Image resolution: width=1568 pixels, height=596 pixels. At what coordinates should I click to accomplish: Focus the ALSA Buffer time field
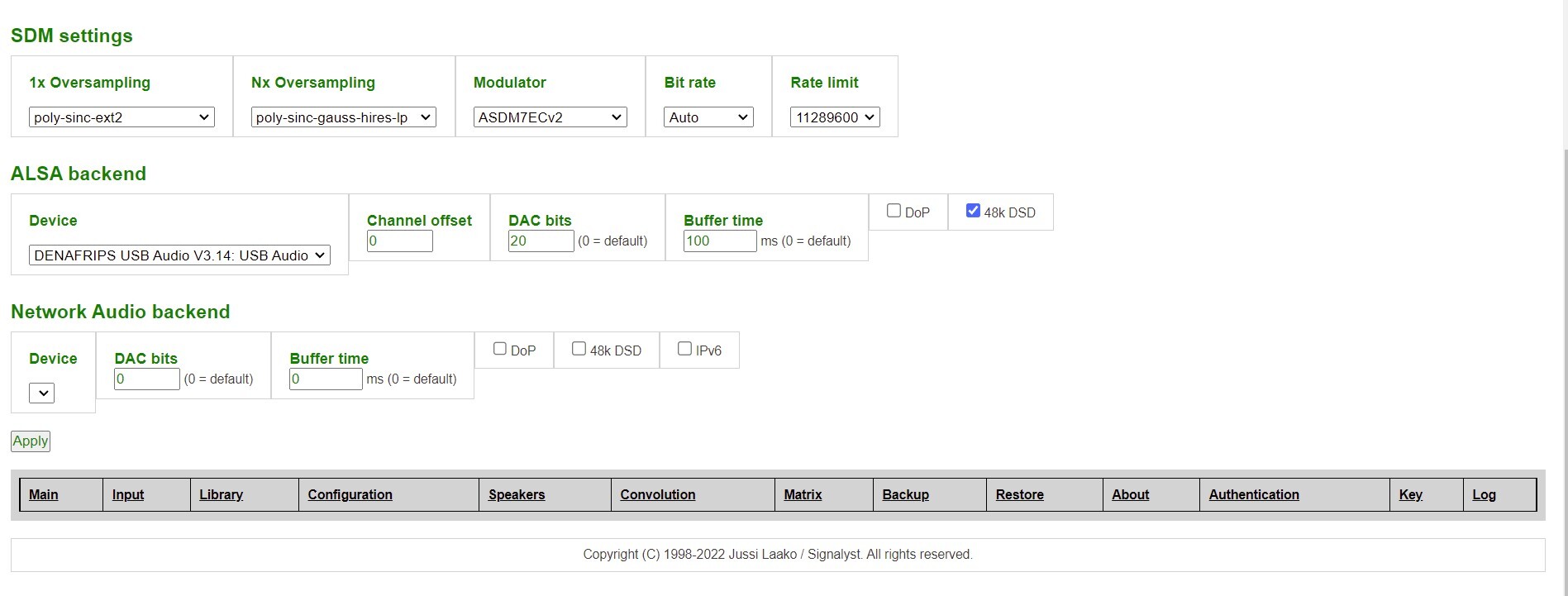click(x=719, y=241)
